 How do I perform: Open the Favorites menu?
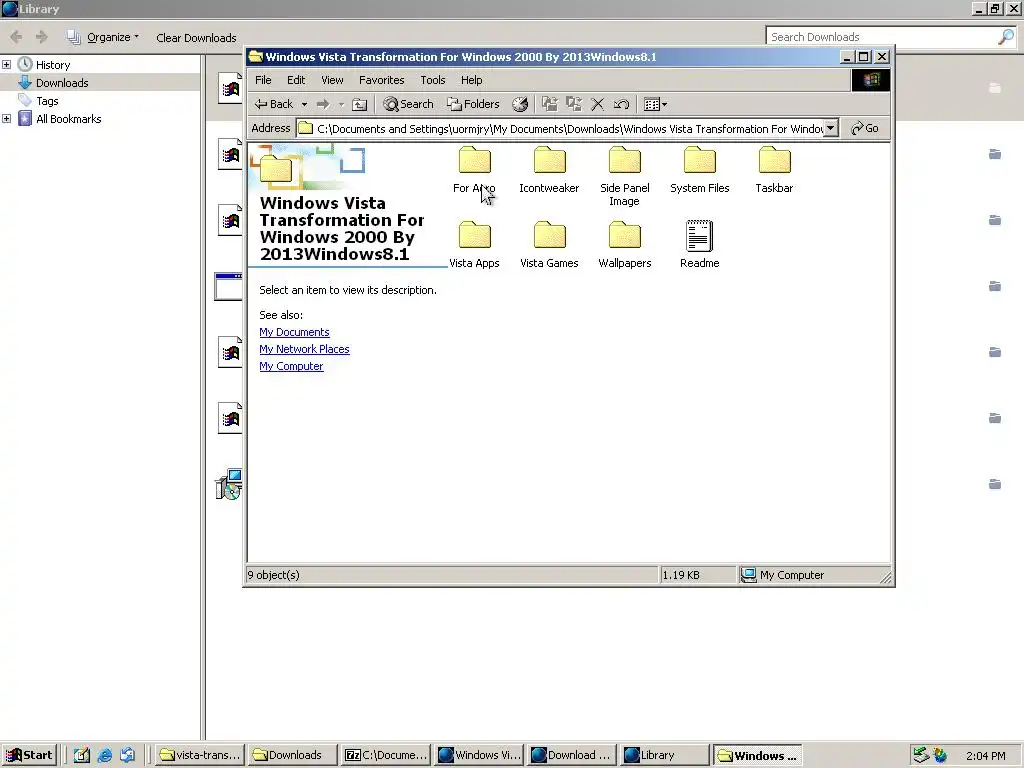click(381, 80)
